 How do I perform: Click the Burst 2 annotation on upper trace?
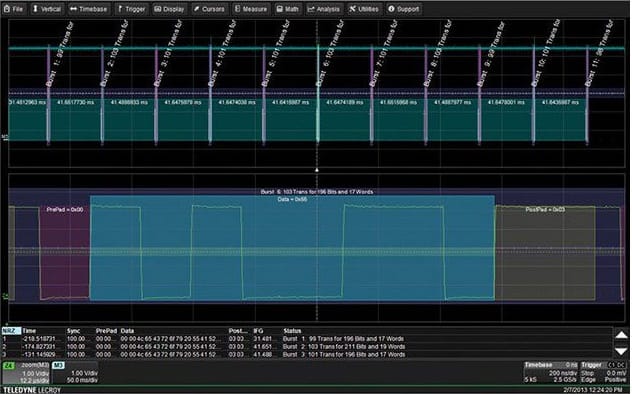(114, 54)
